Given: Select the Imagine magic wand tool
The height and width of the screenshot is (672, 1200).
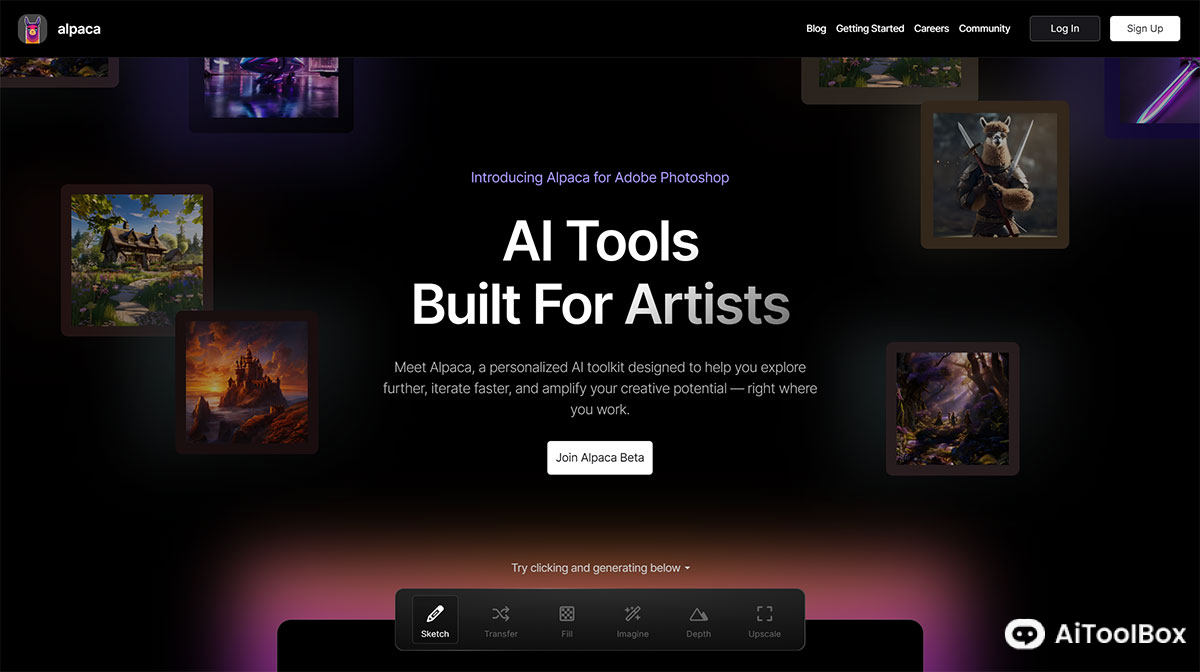Looking at the screenshot, I should [633, 620].
